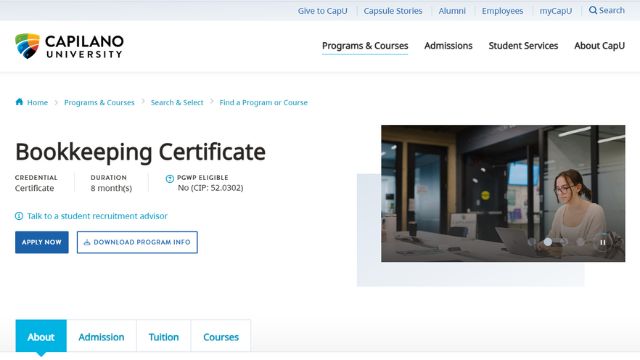Click the '8 month(s)' duration value
This screenshot has width=640, height=360.
pos(111,188)
